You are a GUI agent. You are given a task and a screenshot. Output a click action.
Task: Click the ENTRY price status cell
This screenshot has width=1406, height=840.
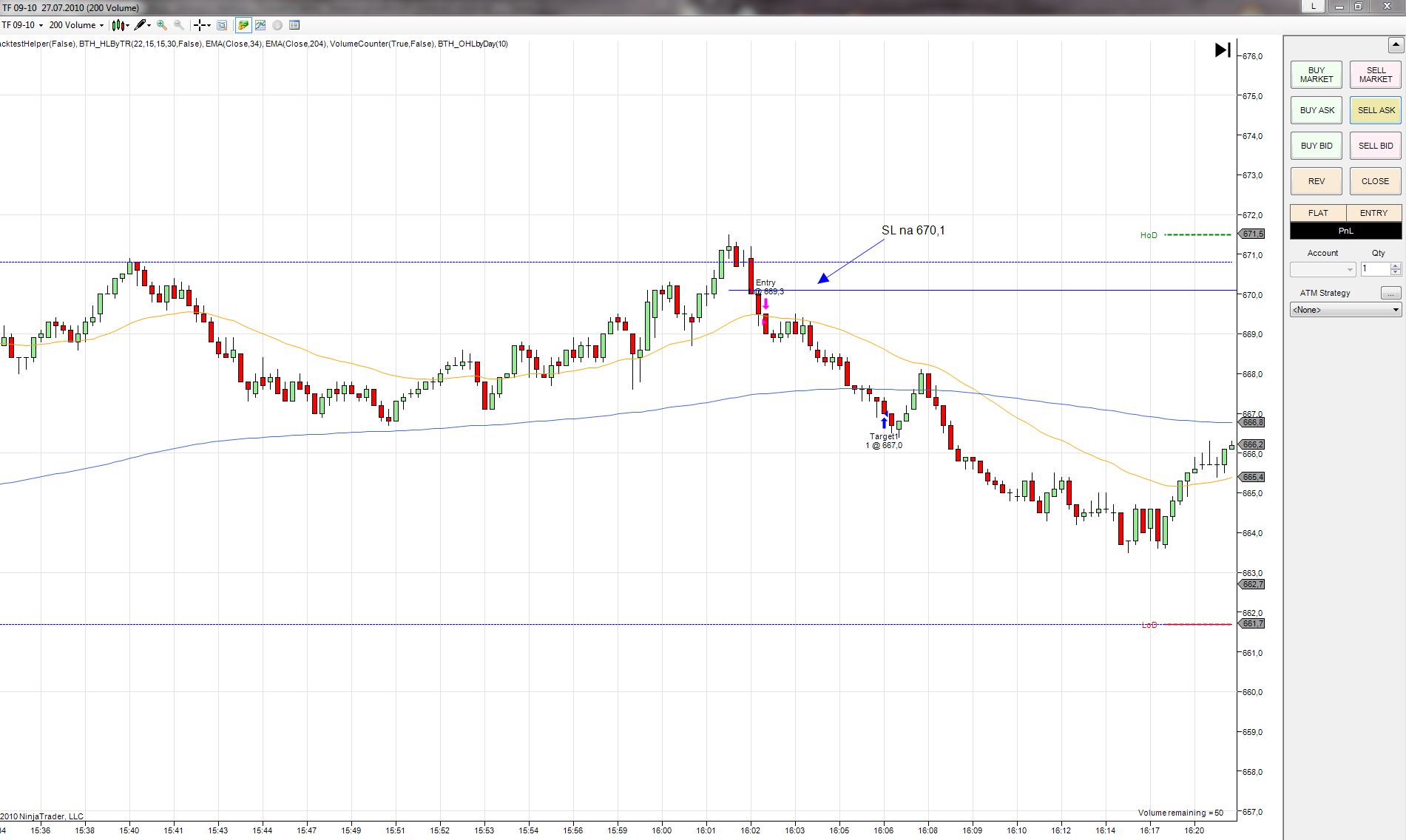1374,213
